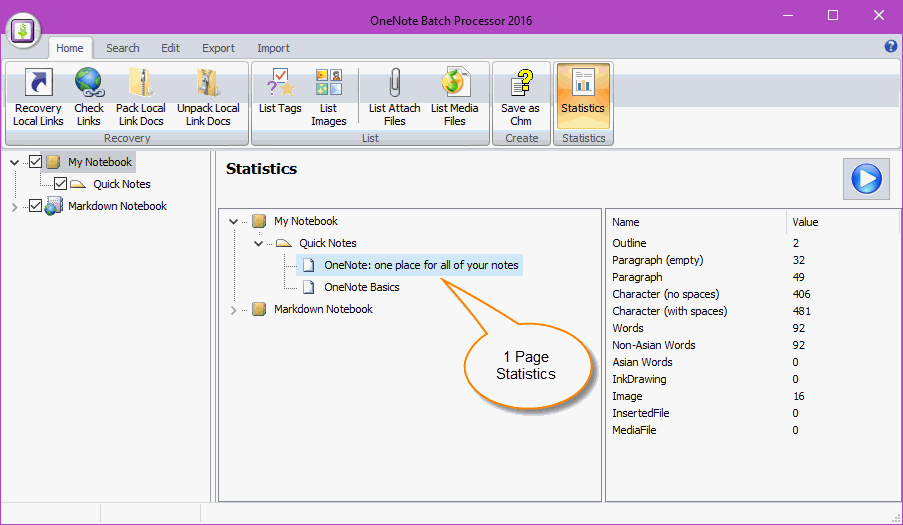Choose List Media Files
This screenshot has width=903, height=525.
click(454, 97)
